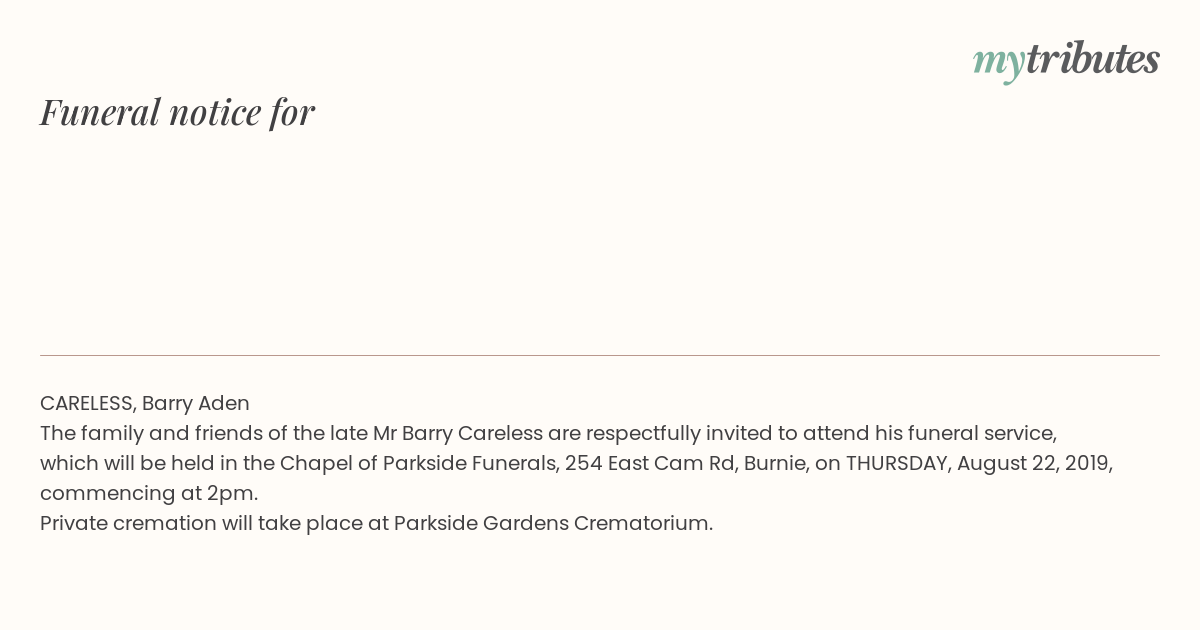Viewport: 1200px width, 630px height.
Task: Click the word "Burnie" in the notice
Action: pyautogui.click(x=772, y=463)
